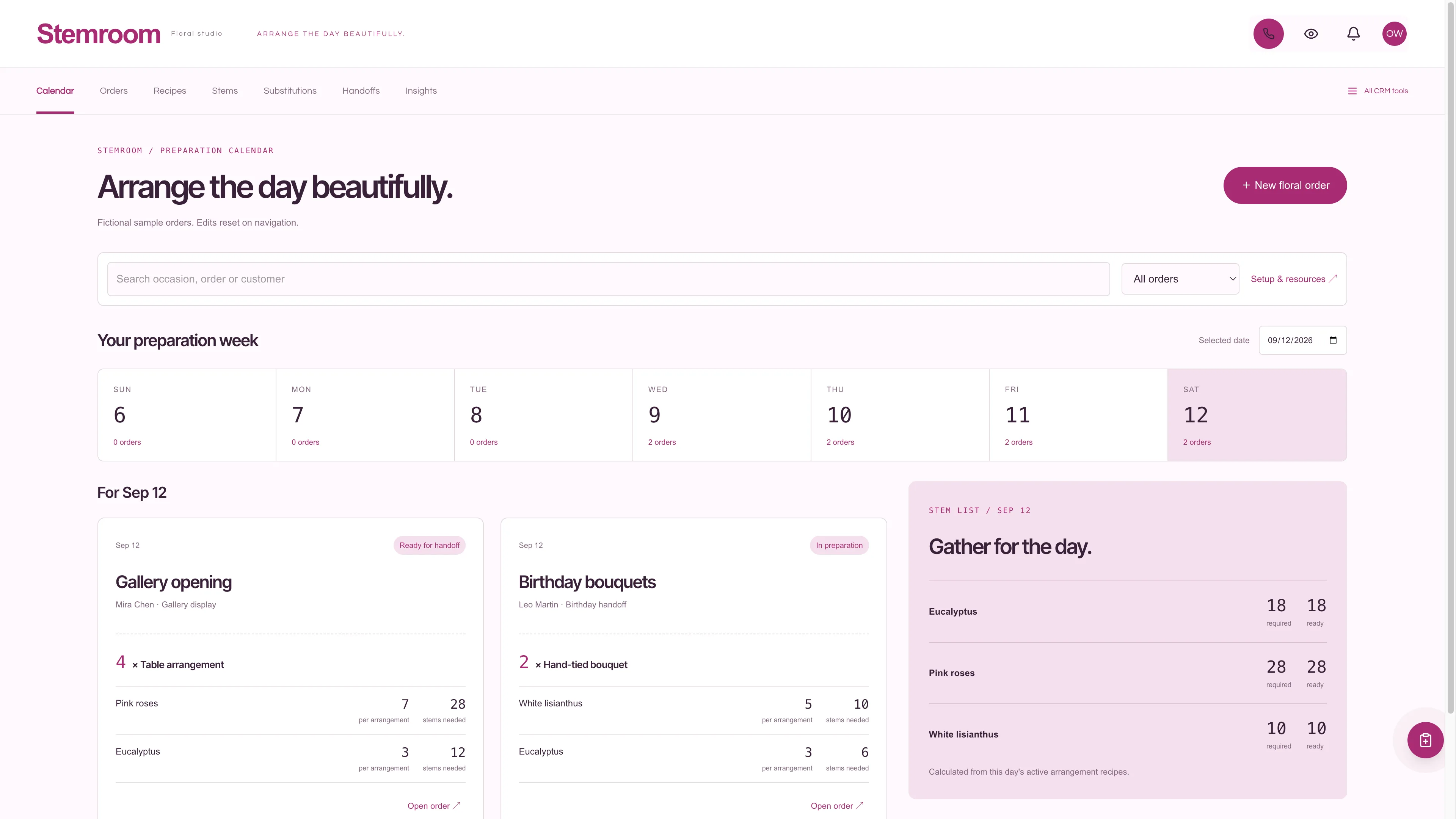Focus the search occasion or customer field
Viewport: 1456px width, 819px height.
(608, 279)
